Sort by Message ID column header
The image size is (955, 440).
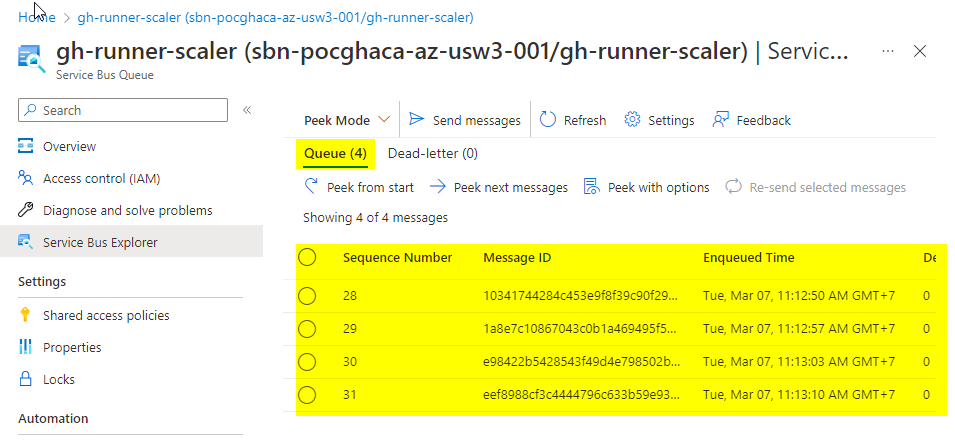tap(517, 258)
